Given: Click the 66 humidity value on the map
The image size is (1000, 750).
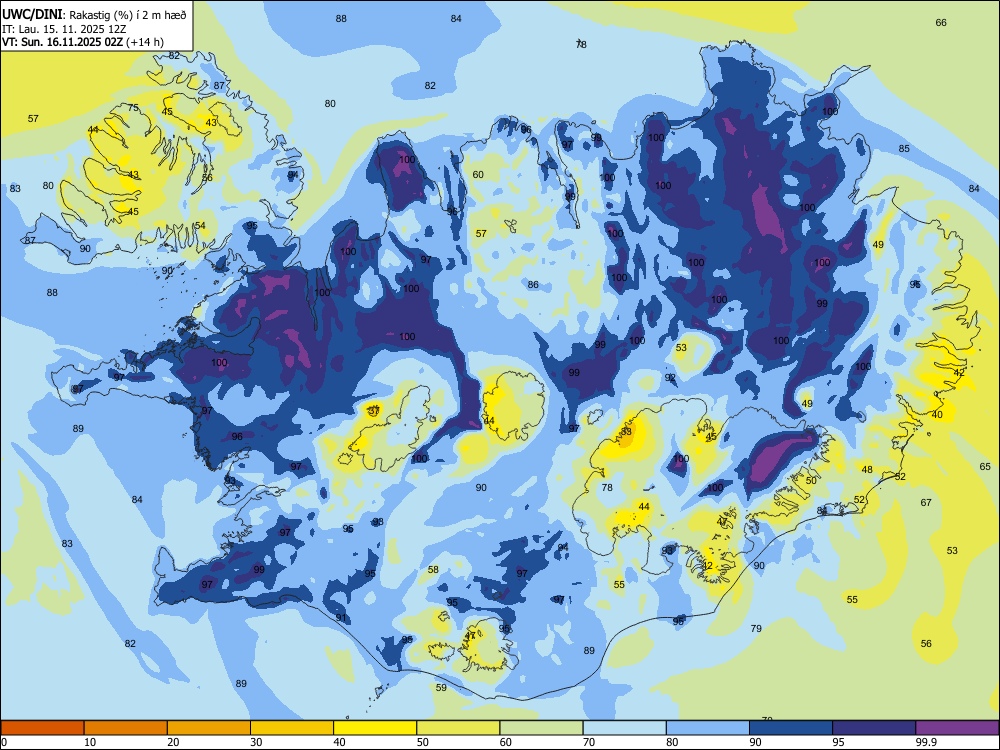Looking at the screenshot, I should (941, 22).
